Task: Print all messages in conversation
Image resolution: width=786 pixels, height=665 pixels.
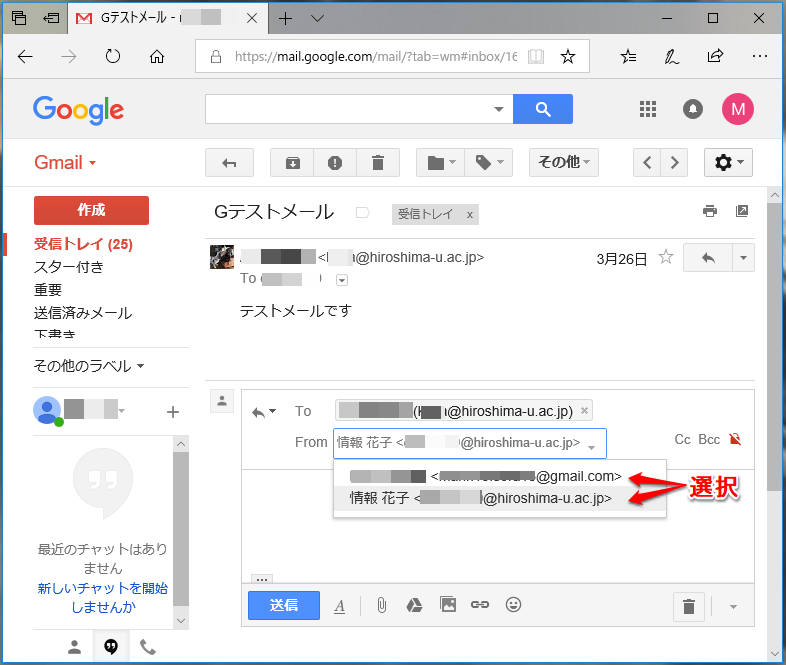Action: pos(710,211)
